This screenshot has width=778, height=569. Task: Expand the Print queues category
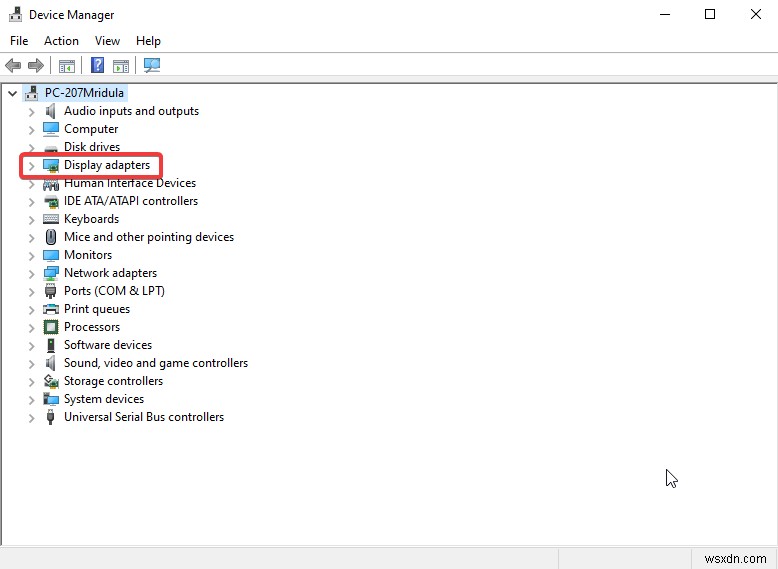31,310
